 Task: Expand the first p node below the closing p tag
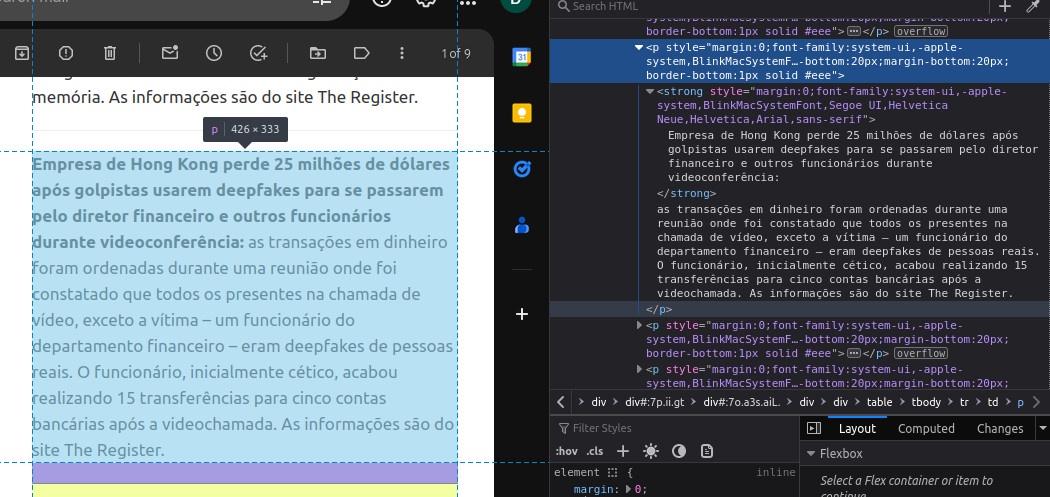[639, 326]
